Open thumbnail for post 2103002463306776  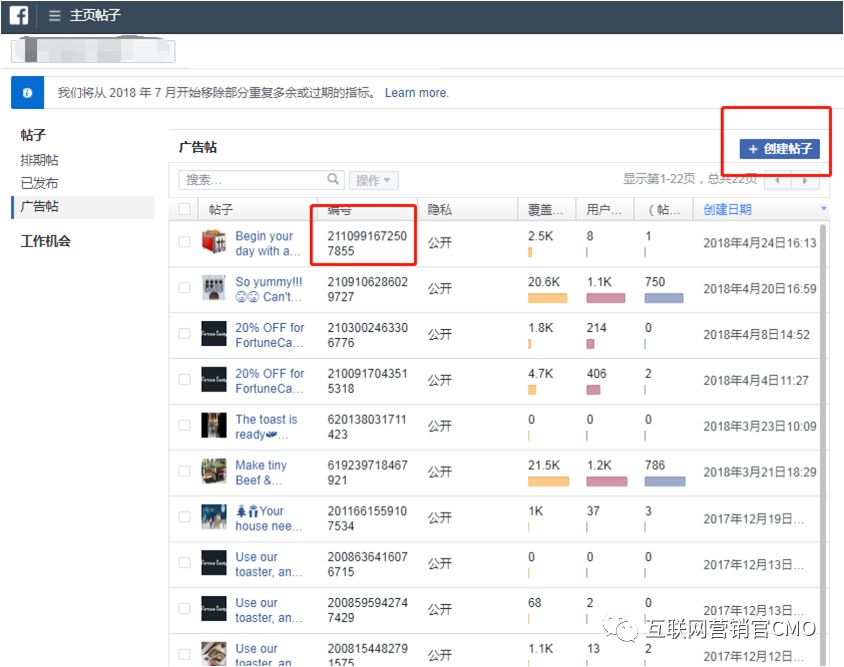click(x=214, y=334)
